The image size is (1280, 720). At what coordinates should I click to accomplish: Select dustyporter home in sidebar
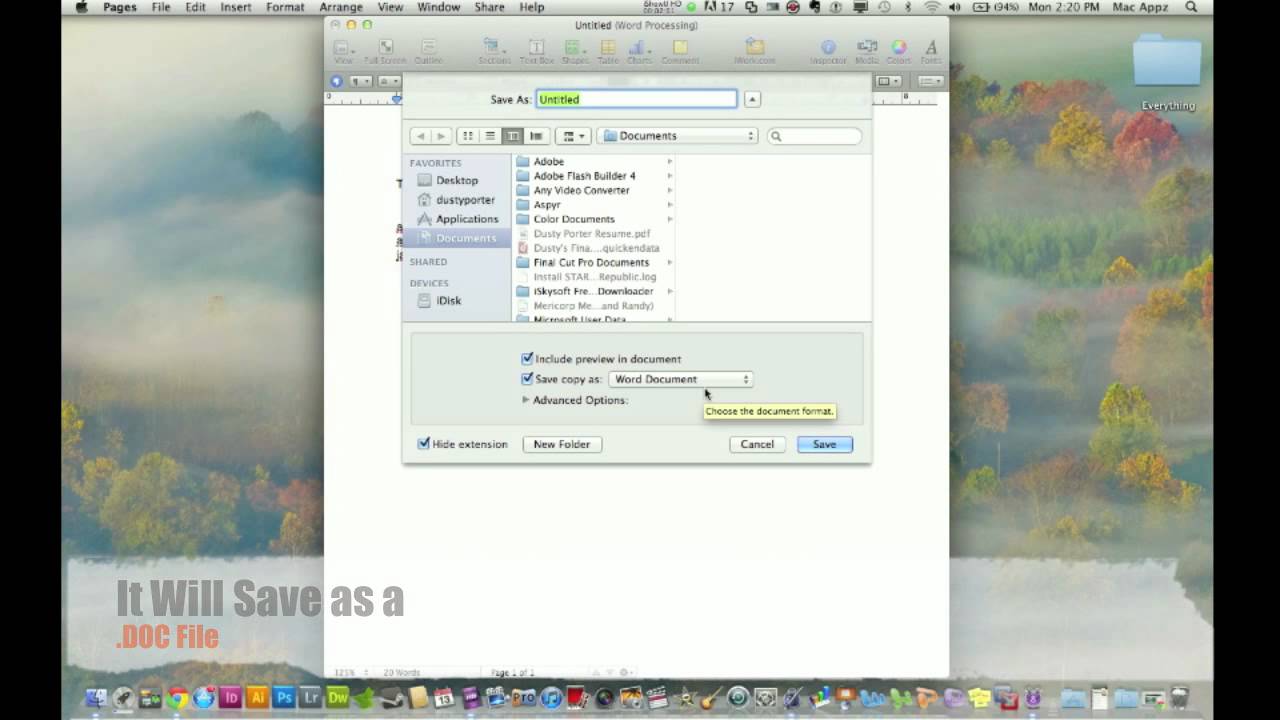(x=457, y=200)
